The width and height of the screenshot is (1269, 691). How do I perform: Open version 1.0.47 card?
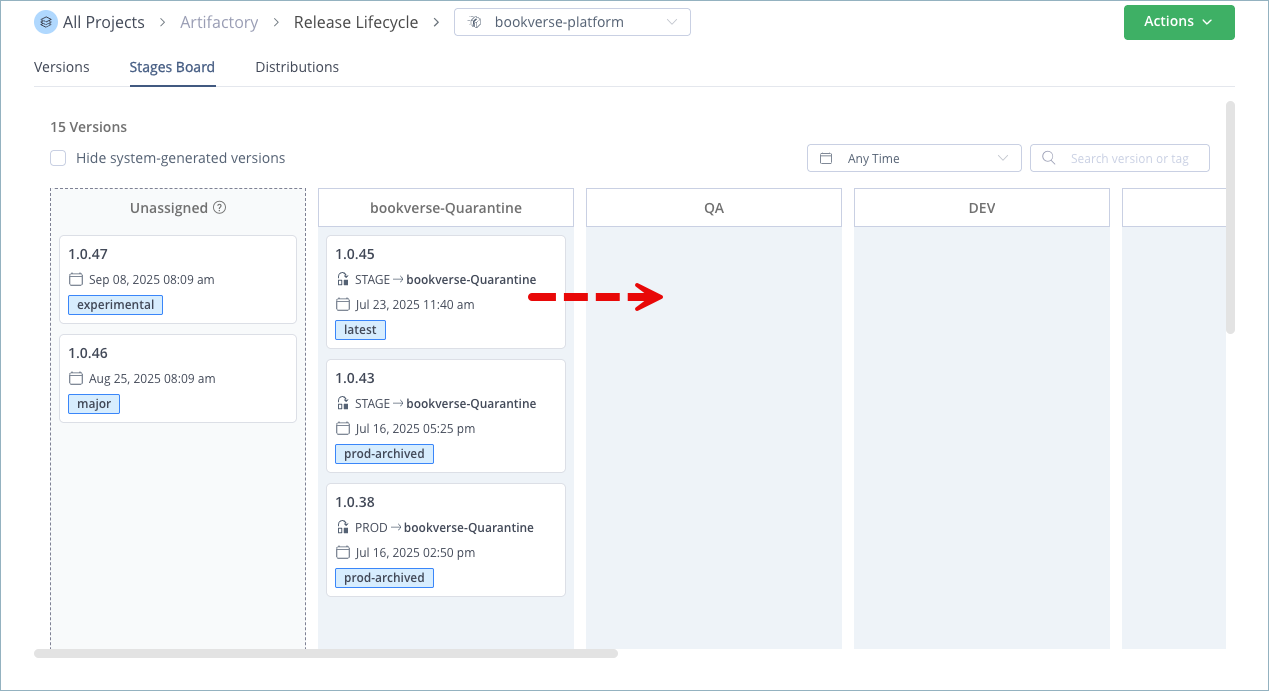coord(178,279)
